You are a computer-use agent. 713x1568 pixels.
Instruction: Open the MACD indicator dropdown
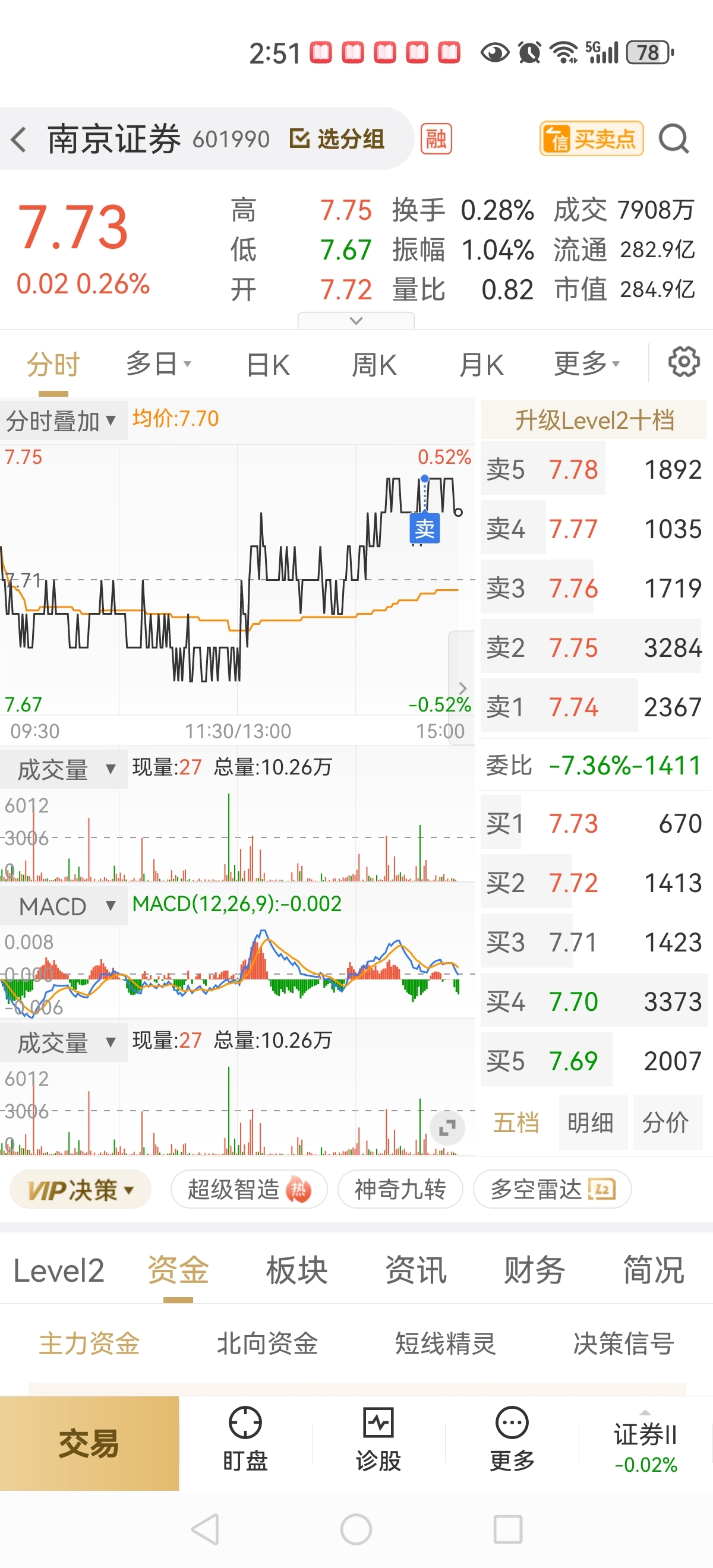tap(64, 906)
